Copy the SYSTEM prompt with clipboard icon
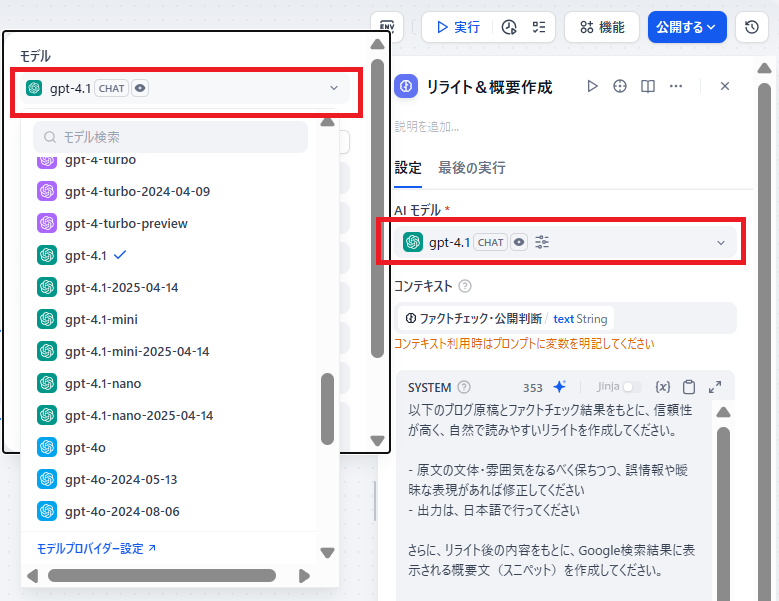This screenshot has width=779, height=601. click(689, 387)
